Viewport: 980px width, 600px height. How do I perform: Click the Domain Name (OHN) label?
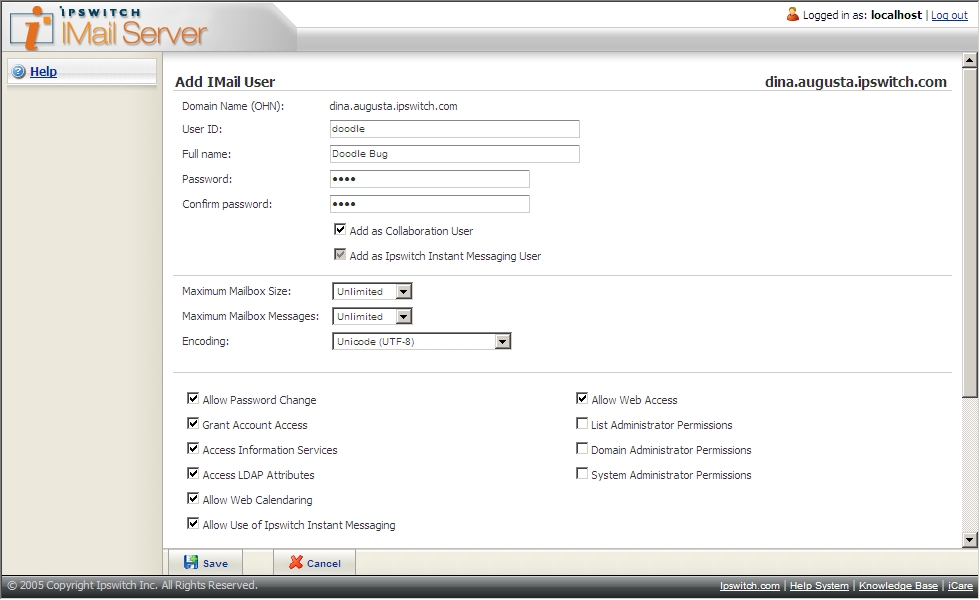(x=233, y=106)
